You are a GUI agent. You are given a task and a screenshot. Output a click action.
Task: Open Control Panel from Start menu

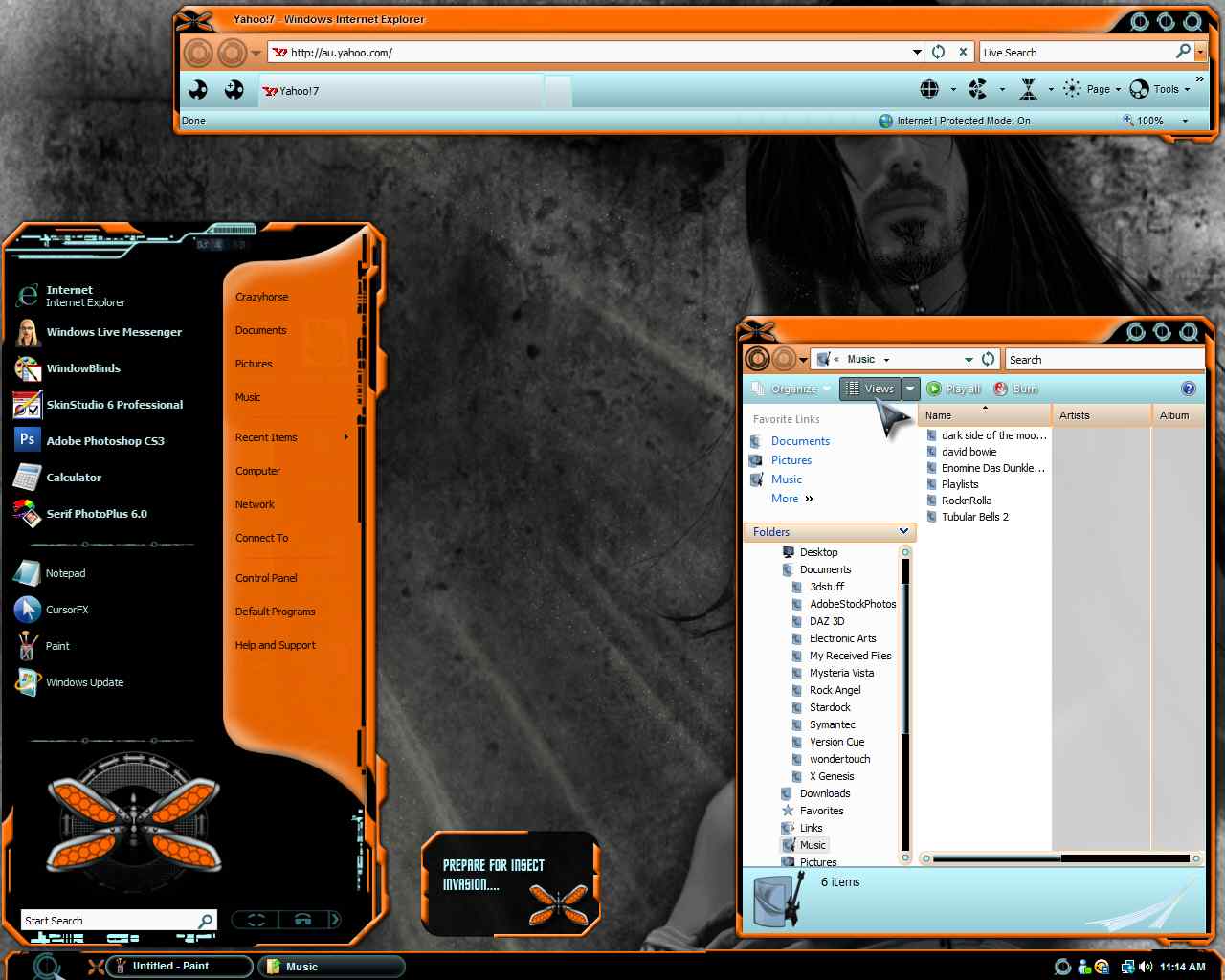[x=266, y=578]
